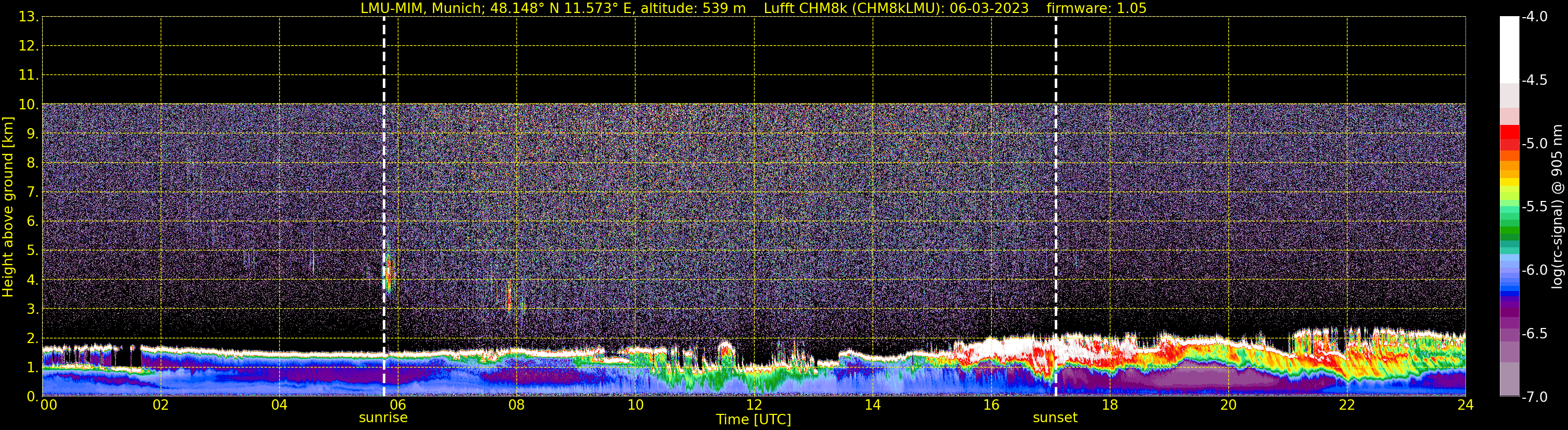
Task: Click the 'Time [UTC]' axis label
Action: click(x=754, y=420)
